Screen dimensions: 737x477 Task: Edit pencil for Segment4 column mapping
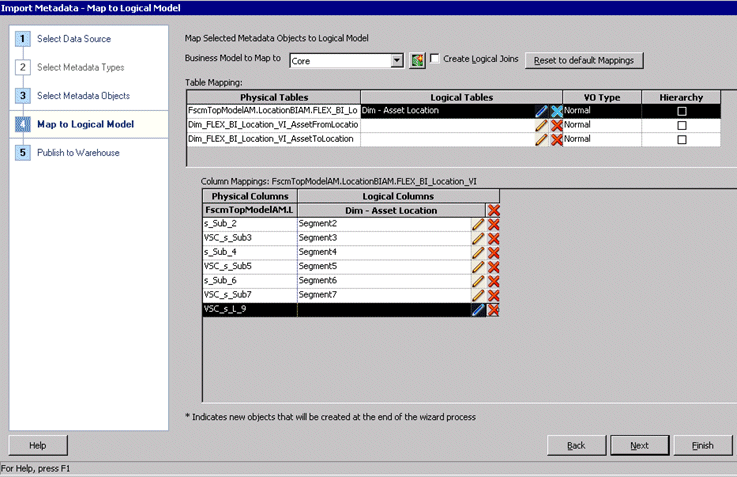pos(478,252)
